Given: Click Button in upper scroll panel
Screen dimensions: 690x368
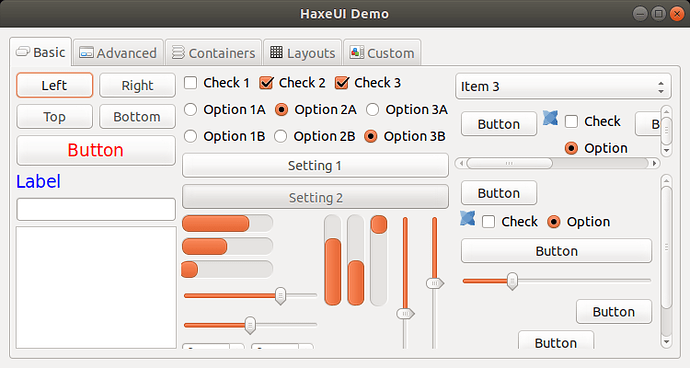Looking at the screenshot, I should pyautogui.click(x=499, y=124).
